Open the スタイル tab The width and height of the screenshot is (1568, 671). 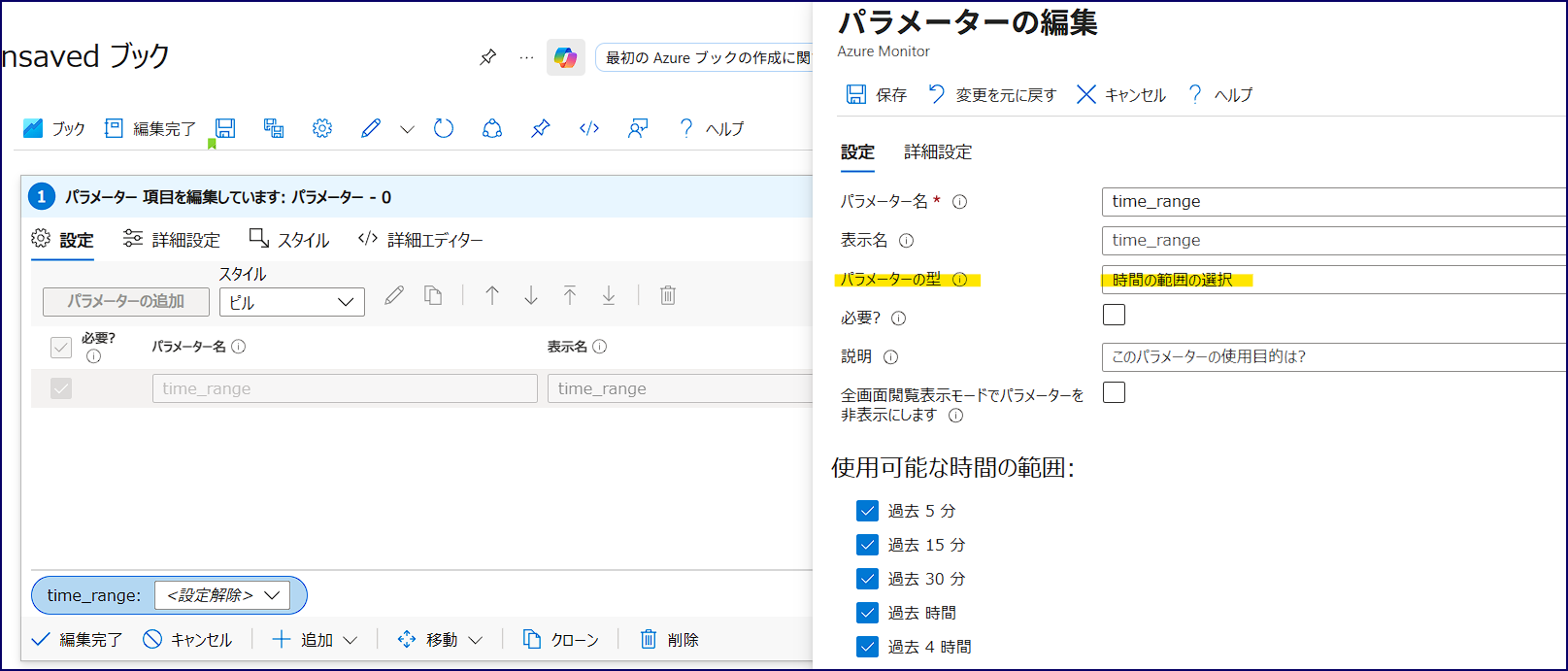[289, 240]
